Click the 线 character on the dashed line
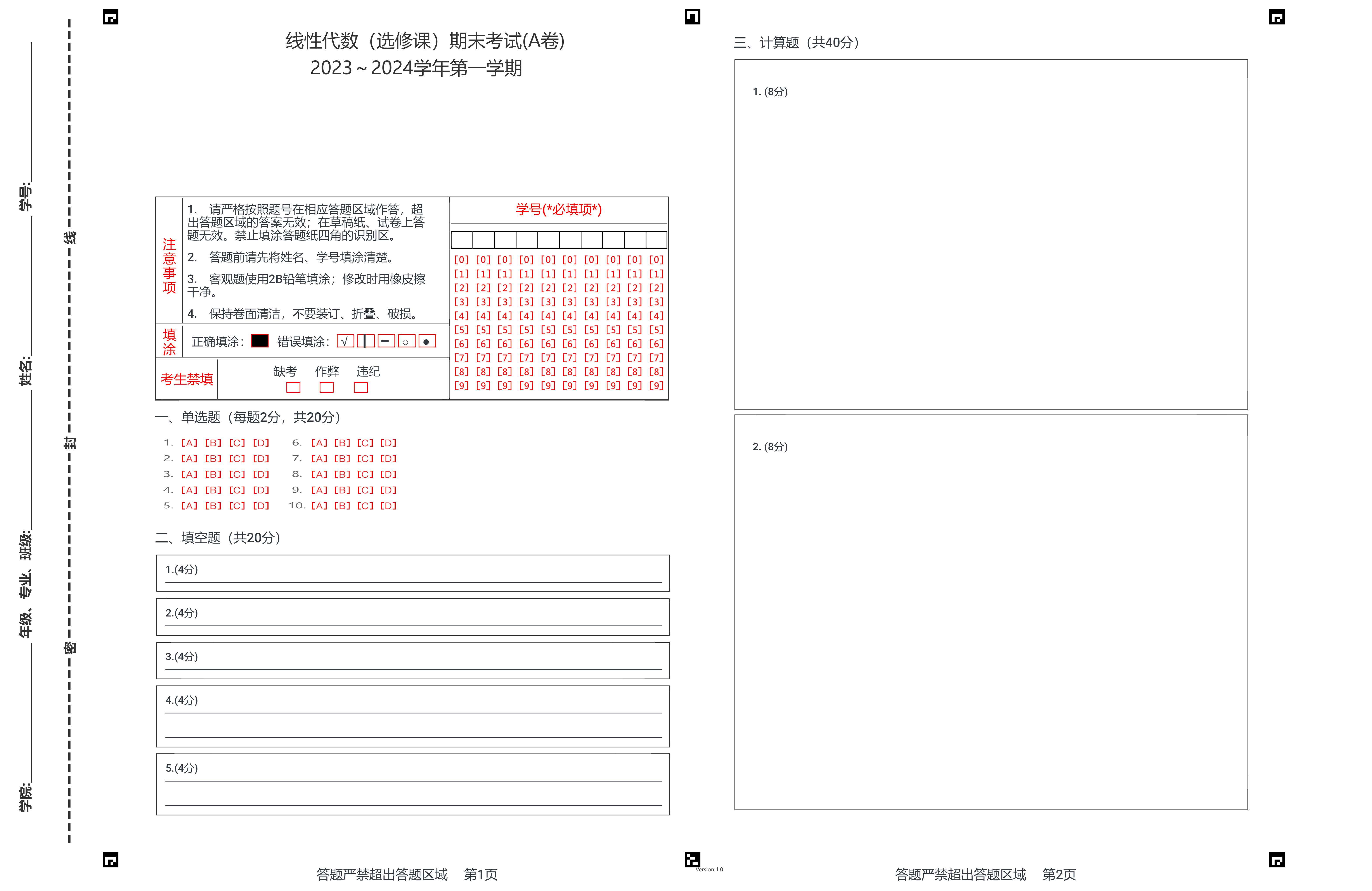This screenshot has width=1372, height=891. click(x=69, y=237)
